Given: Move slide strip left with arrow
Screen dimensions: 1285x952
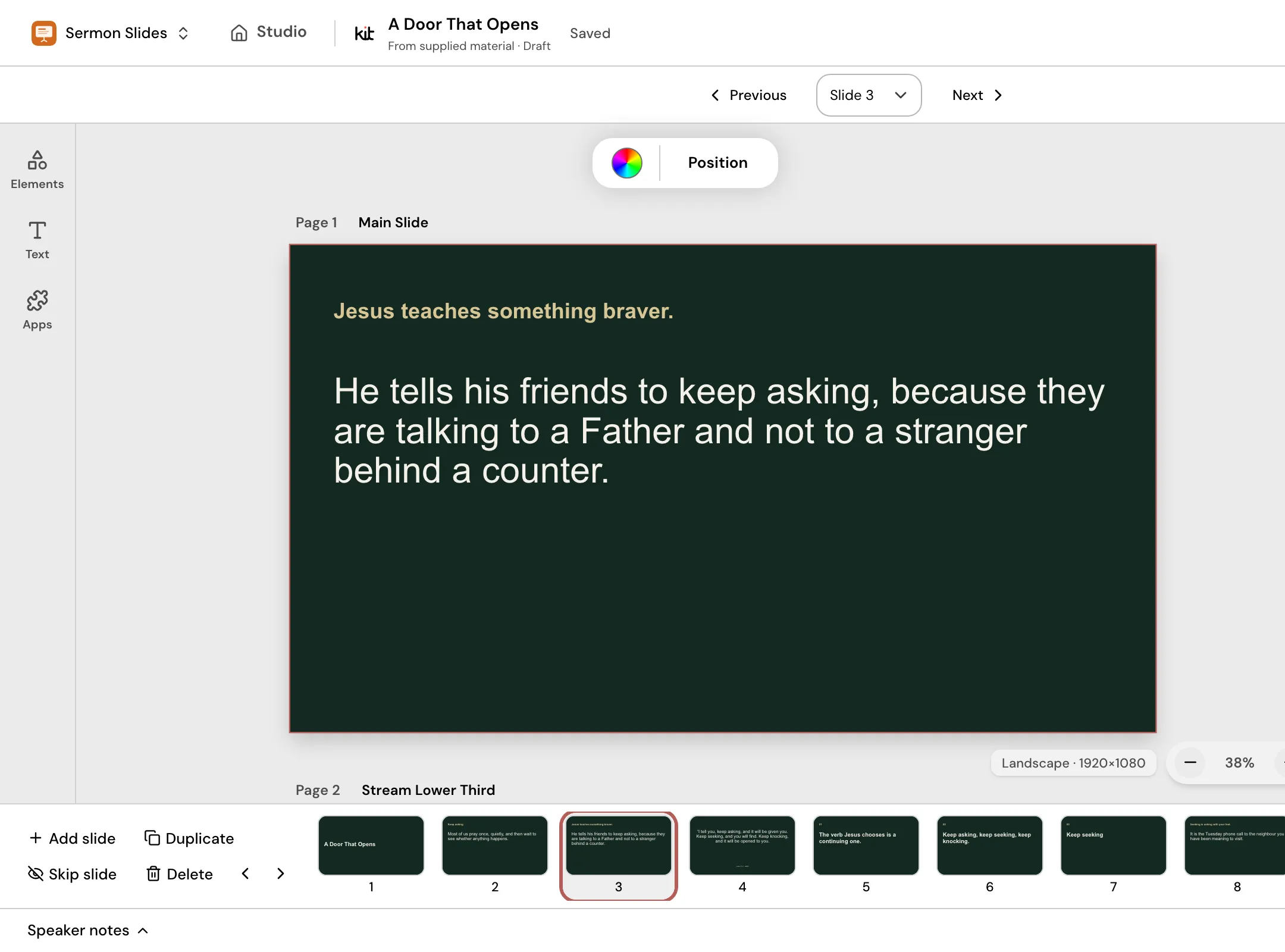Looking at the screenshot, I should 245,873.
